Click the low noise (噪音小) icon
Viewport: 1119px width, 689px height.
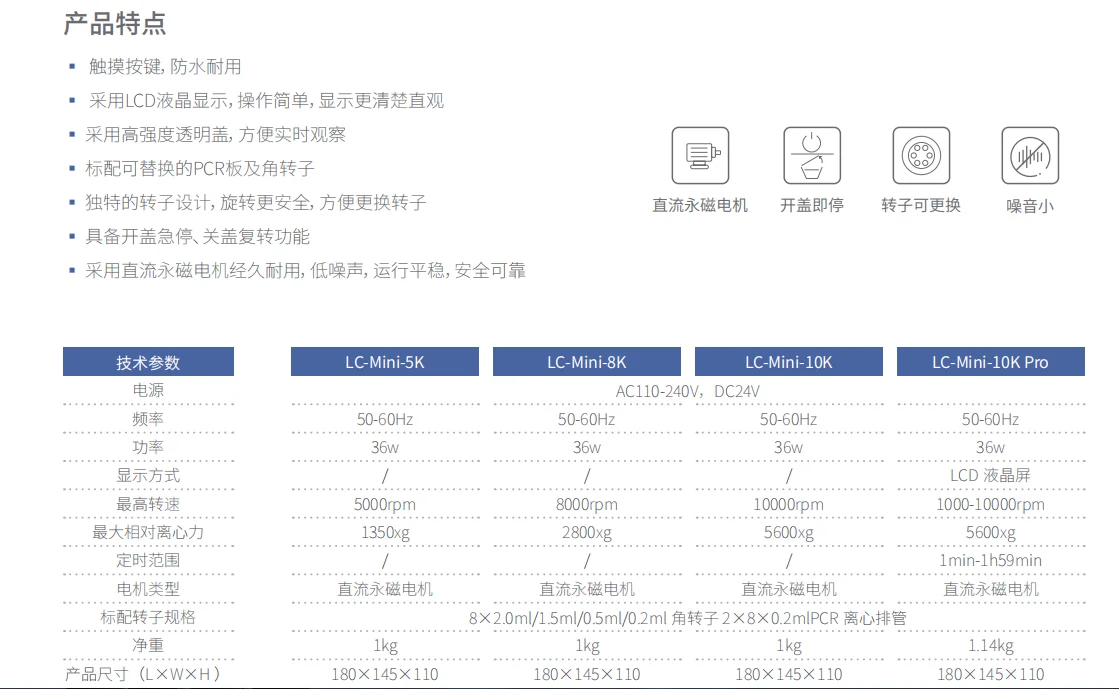[1030, 156]
